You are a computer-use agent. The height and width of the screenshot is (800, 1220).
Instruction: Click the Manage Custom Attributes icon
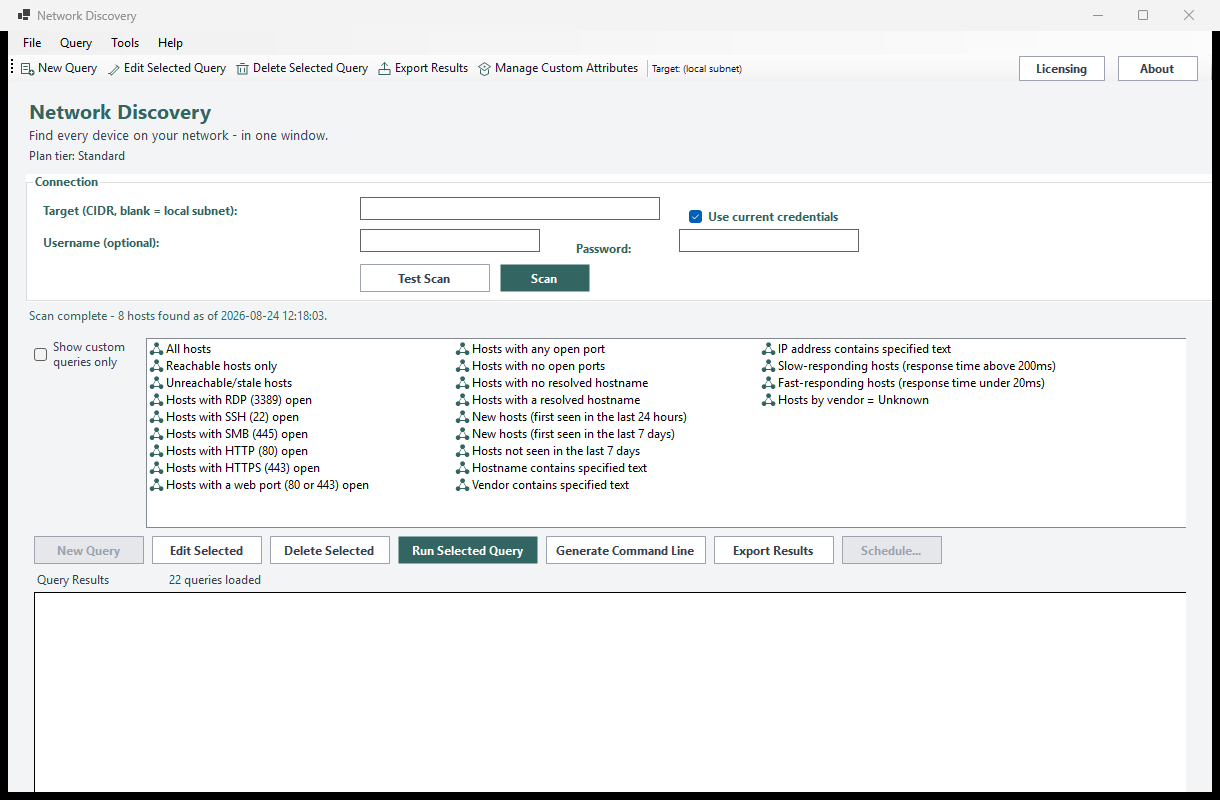point(485,69)
